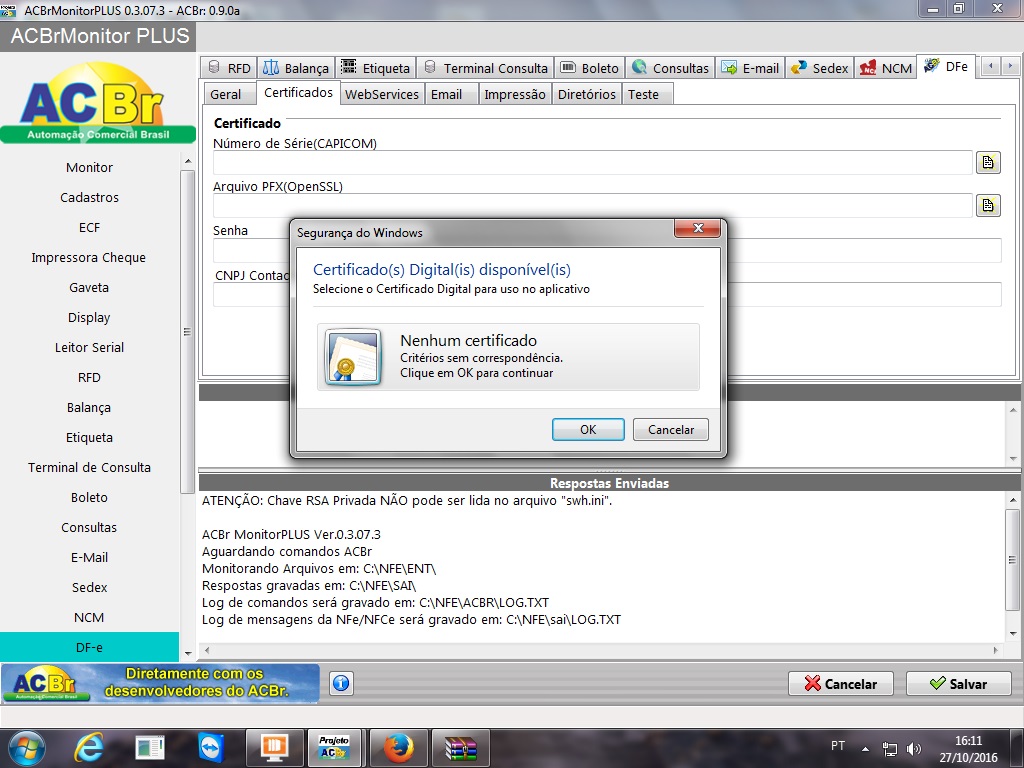Switch to Etiqueta tab

click(376, 68)
